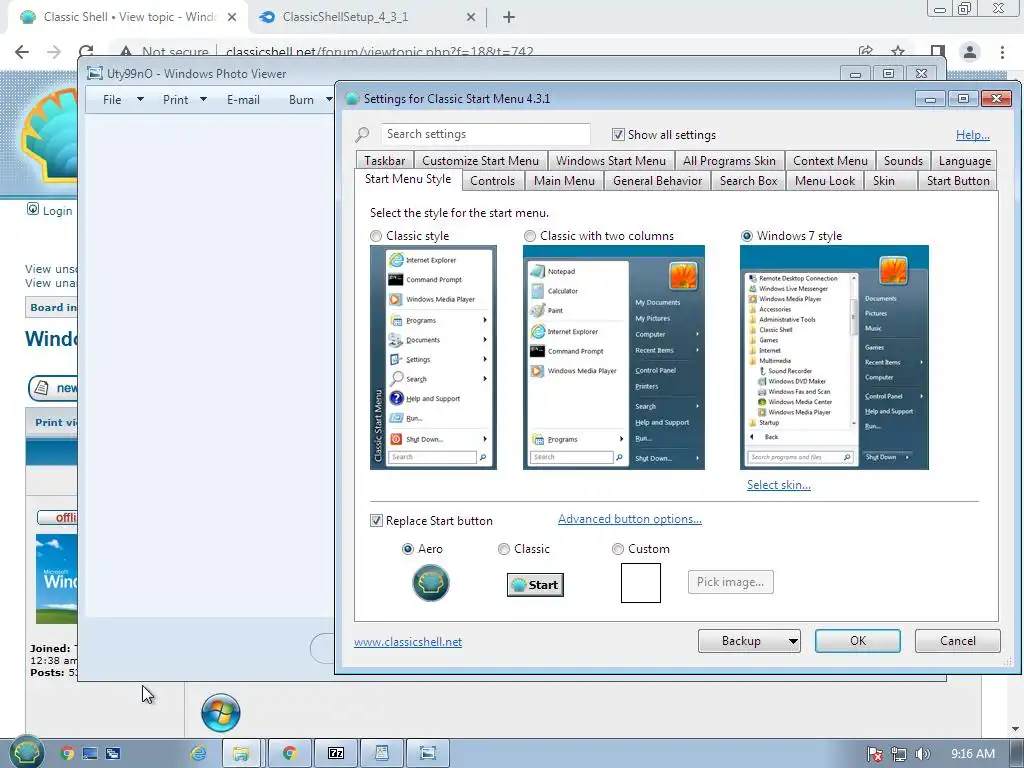
Task: Click the Show Desktop quick launch icon
Action: click(x=89, y=753)
